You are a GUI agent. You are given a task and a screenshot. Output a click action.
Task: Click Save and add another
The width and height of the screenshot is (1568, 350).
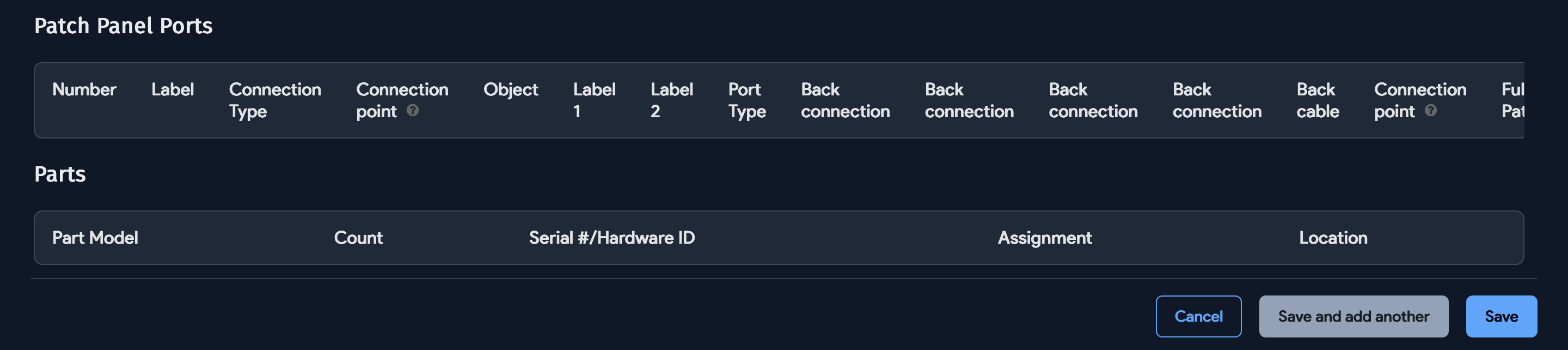[1353, 316]
